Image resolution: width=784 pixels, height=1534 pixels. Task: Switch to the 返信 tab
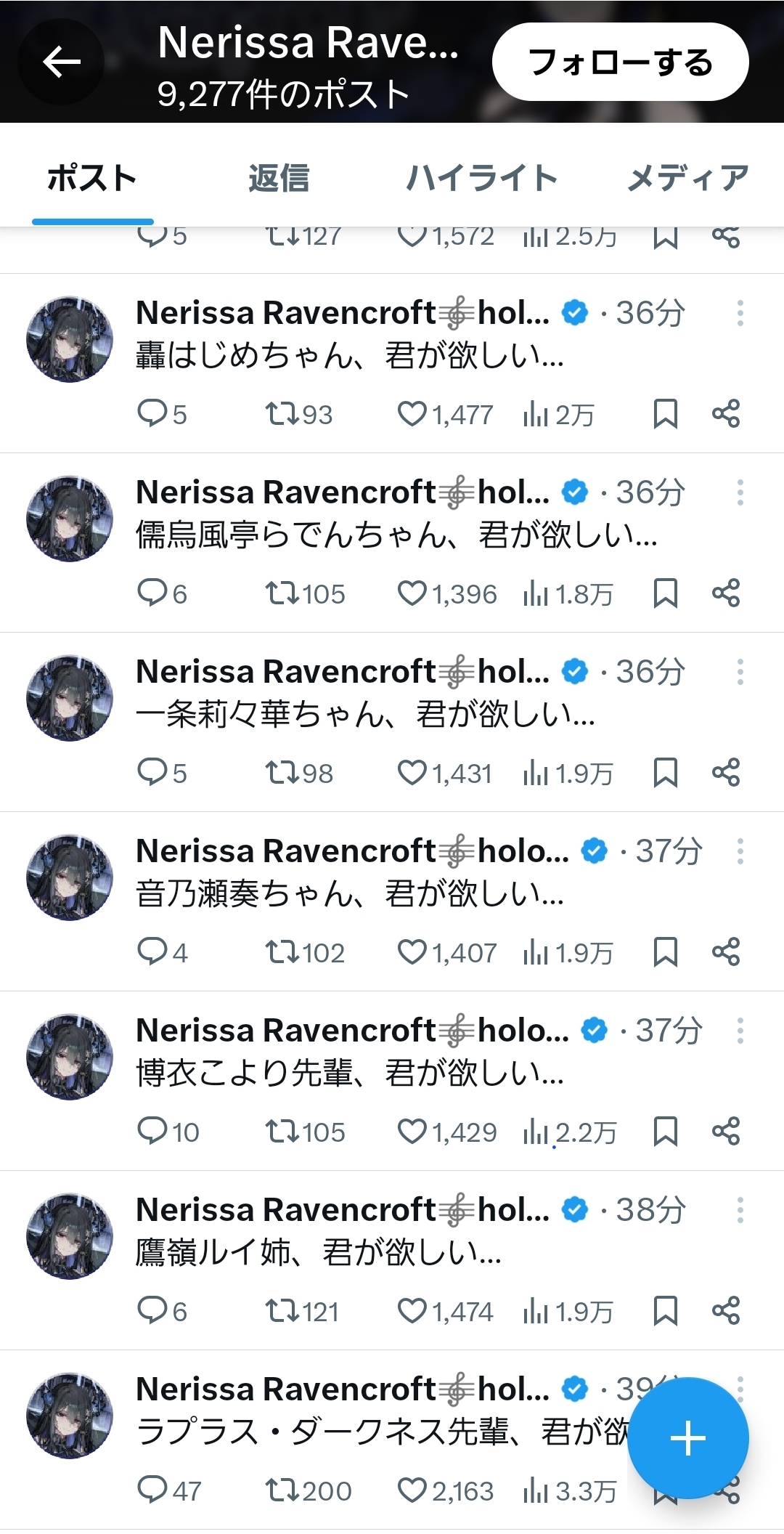point(279,179)
